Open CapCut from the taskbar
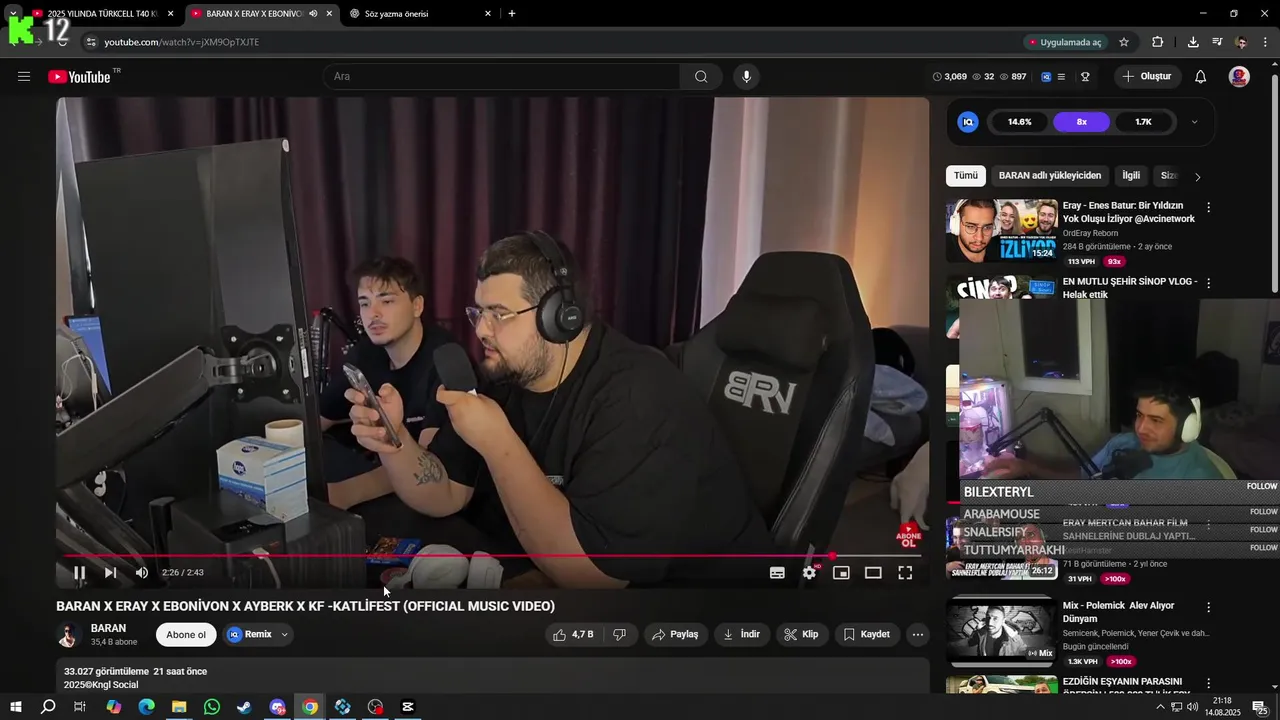The width and height of the screenshot is (1280, 720). click(408, 707)
